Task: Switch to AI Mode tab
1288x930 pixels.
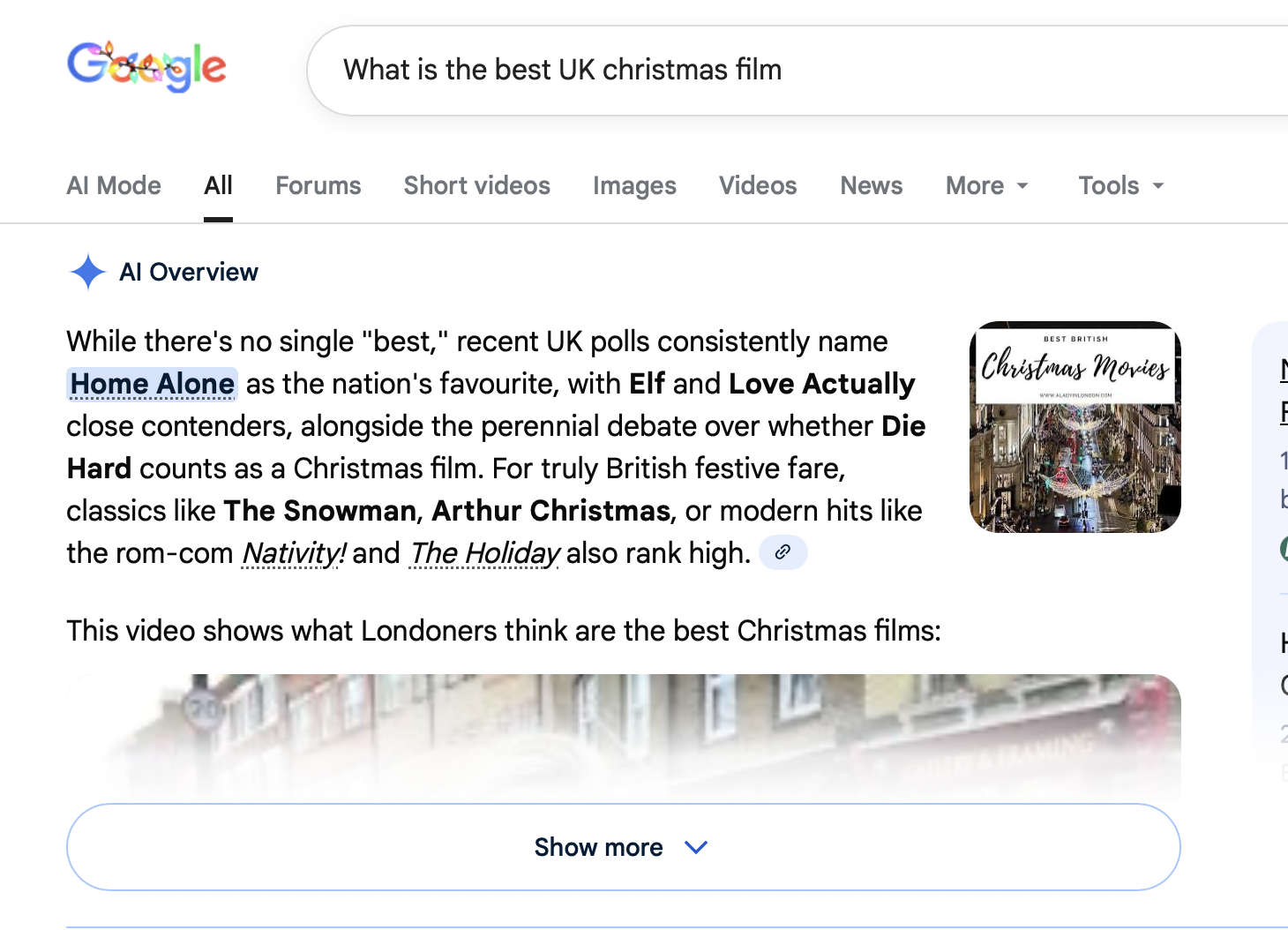Action: tap(114, 185)
